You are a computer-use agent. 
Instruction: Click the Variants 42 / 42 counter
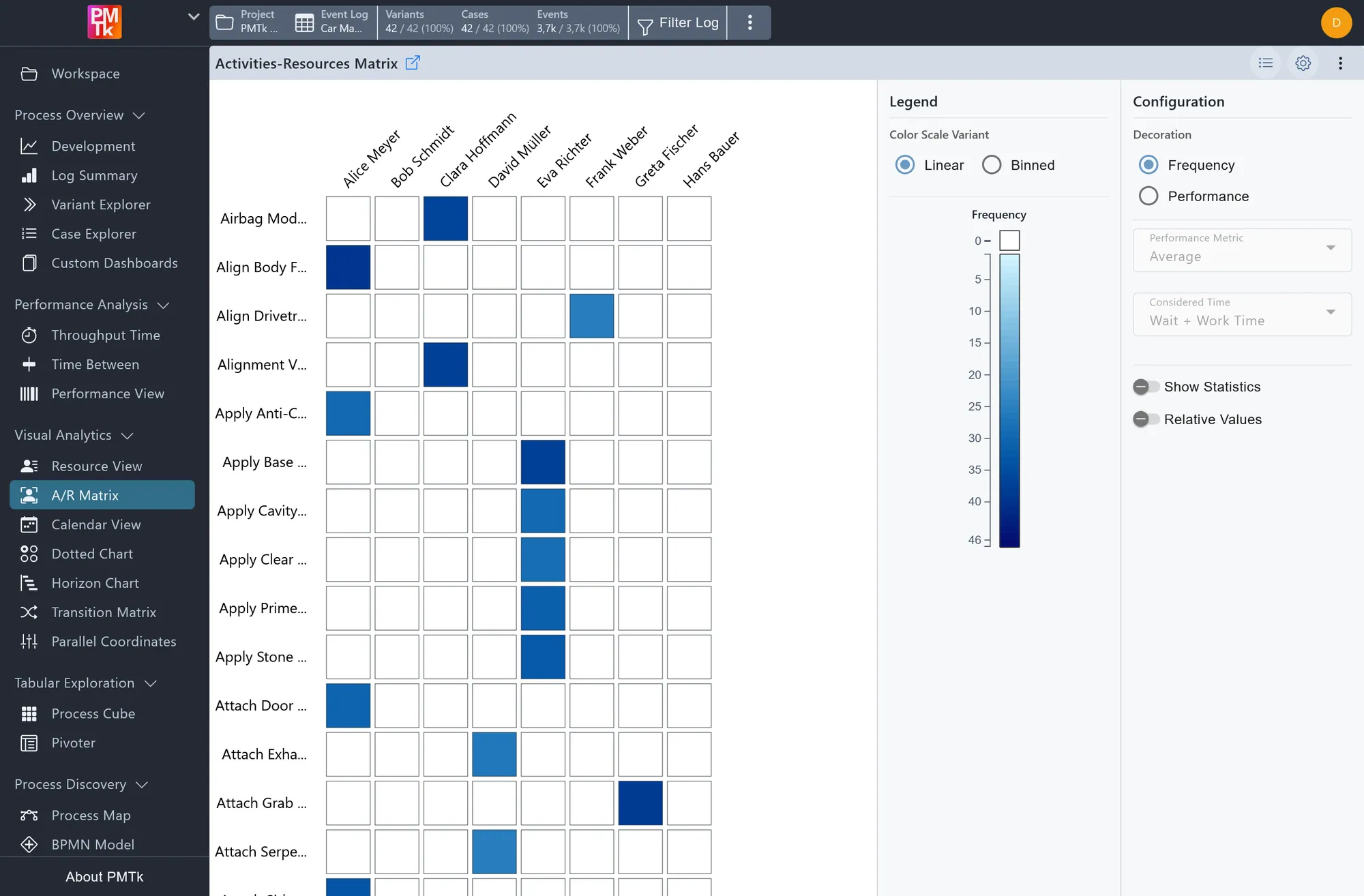click(x=419, y=22)
